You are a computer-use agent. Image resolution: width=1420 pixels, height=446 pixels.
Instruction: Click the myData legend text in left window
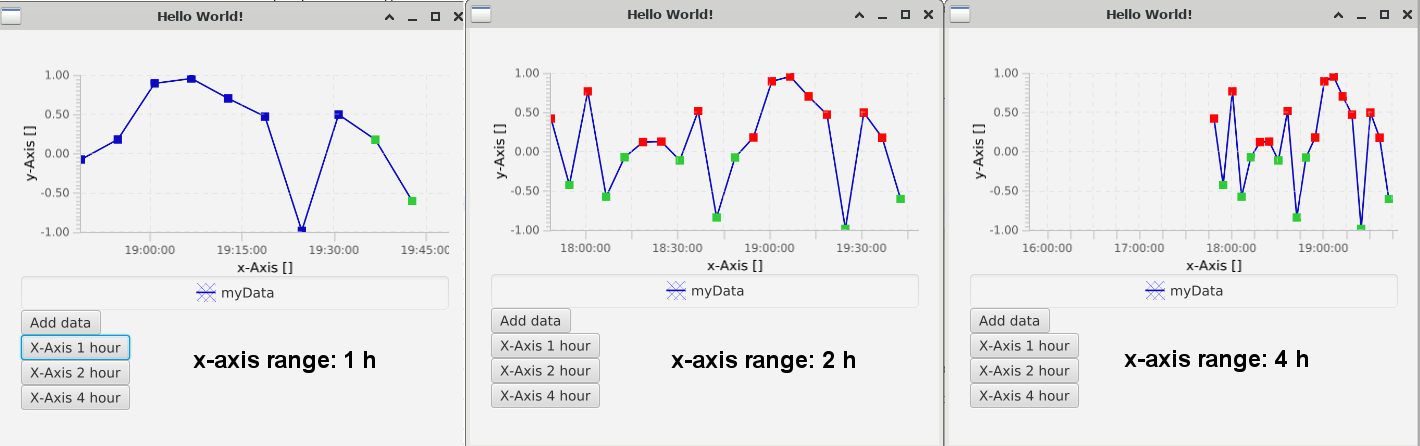[248, 293]
